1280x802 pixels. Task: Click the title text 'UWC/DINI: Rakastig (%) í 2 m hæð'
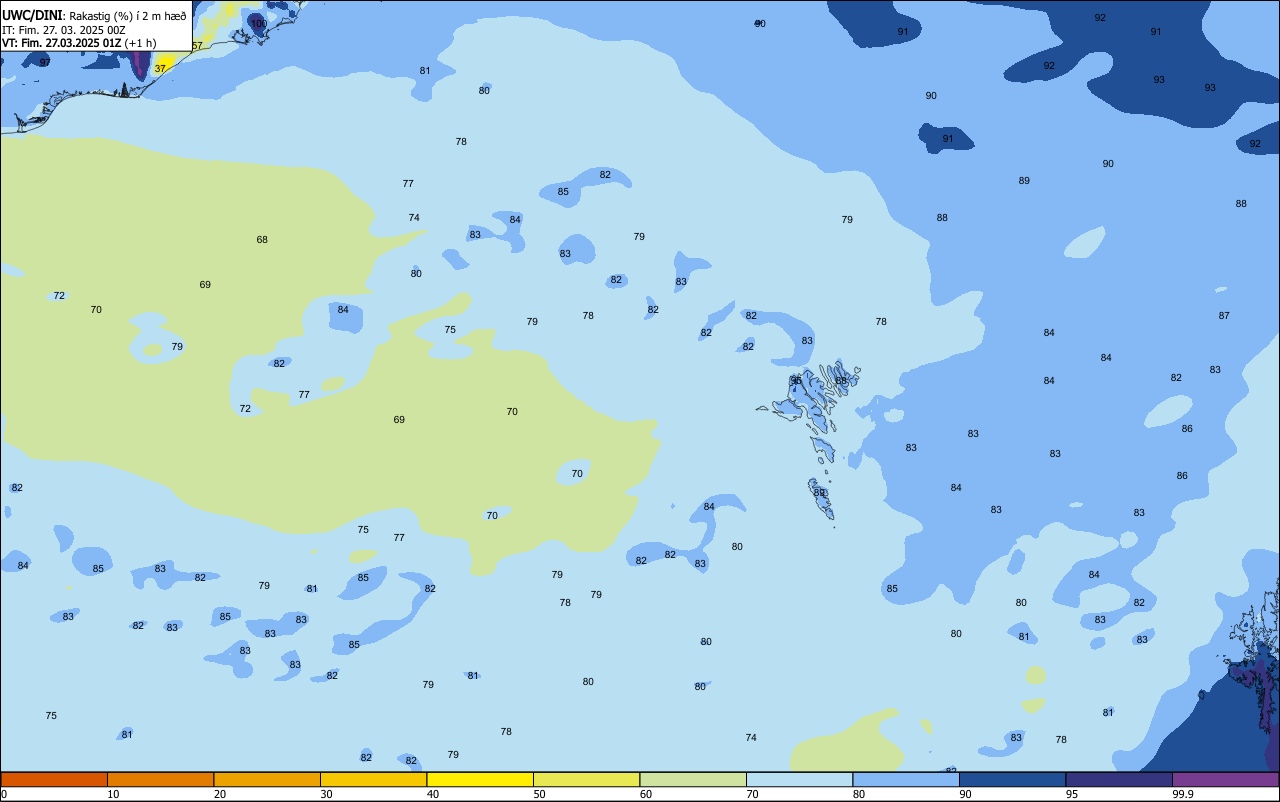point(94,16)
